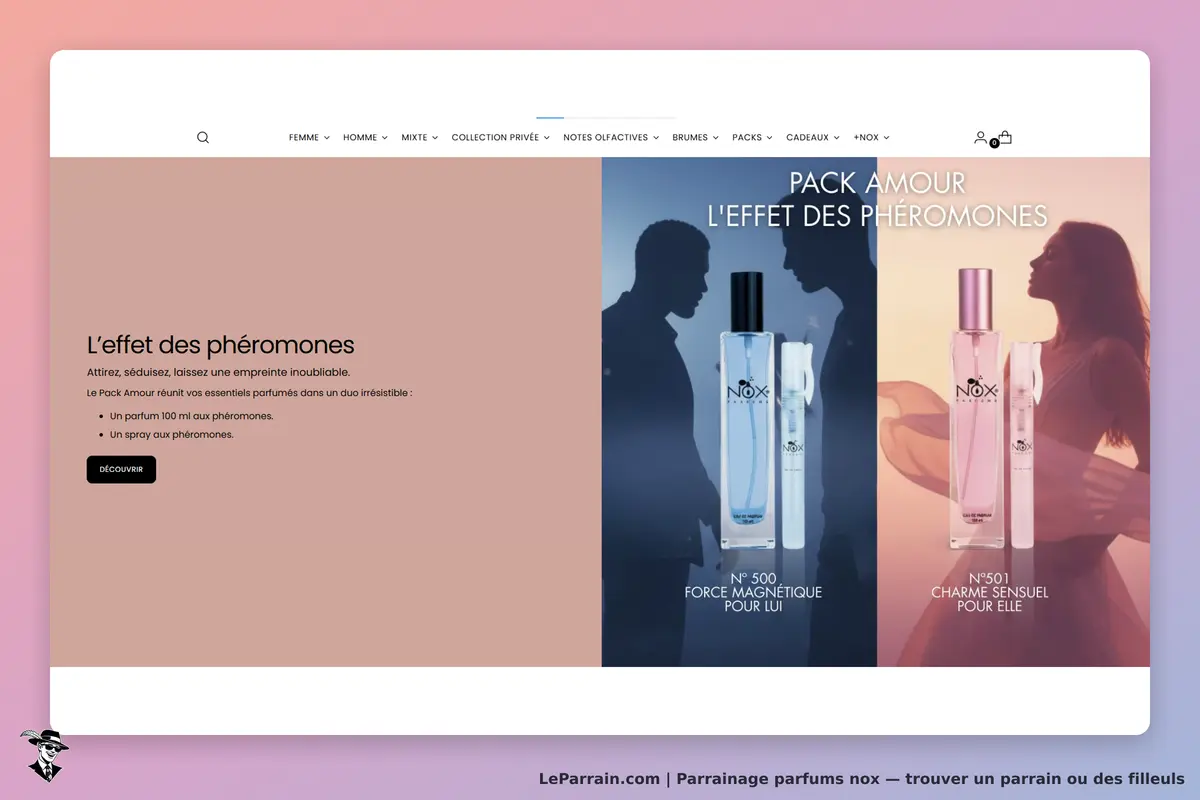
Task: Click the 'L’effet des phéromones' heading
Action: coord(221,345)
